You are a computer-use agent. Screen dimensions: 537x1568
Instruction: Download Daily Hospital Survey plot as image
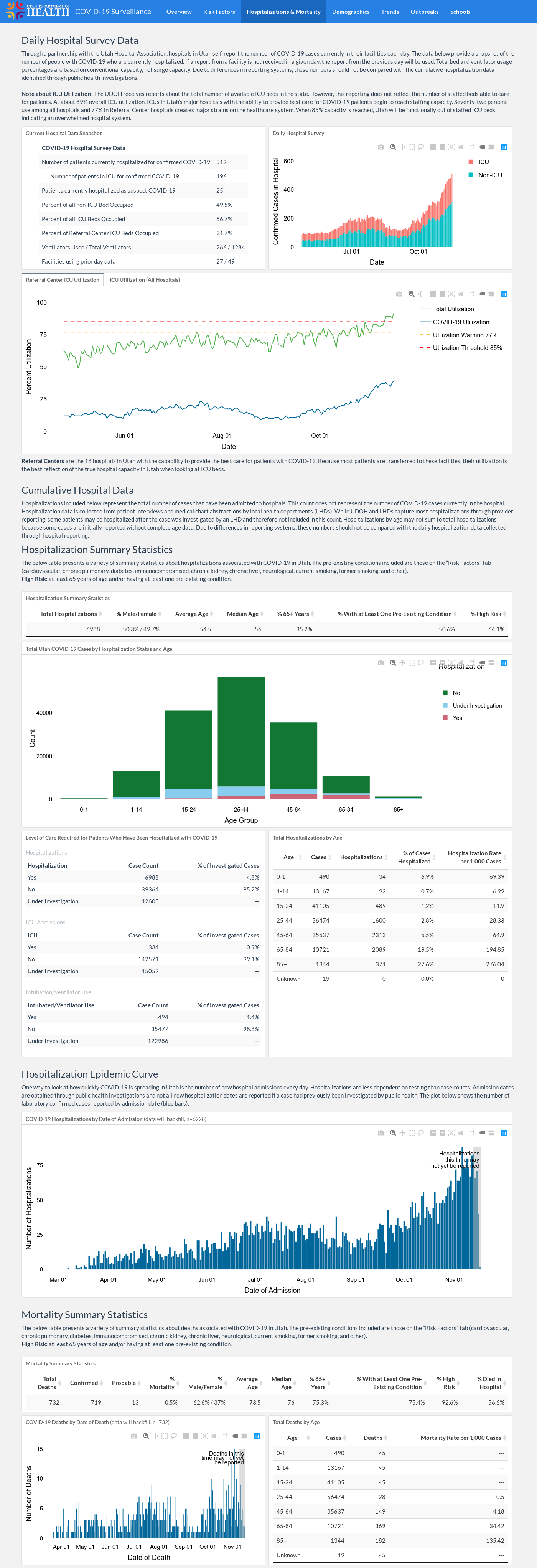(x=381, y=147)
